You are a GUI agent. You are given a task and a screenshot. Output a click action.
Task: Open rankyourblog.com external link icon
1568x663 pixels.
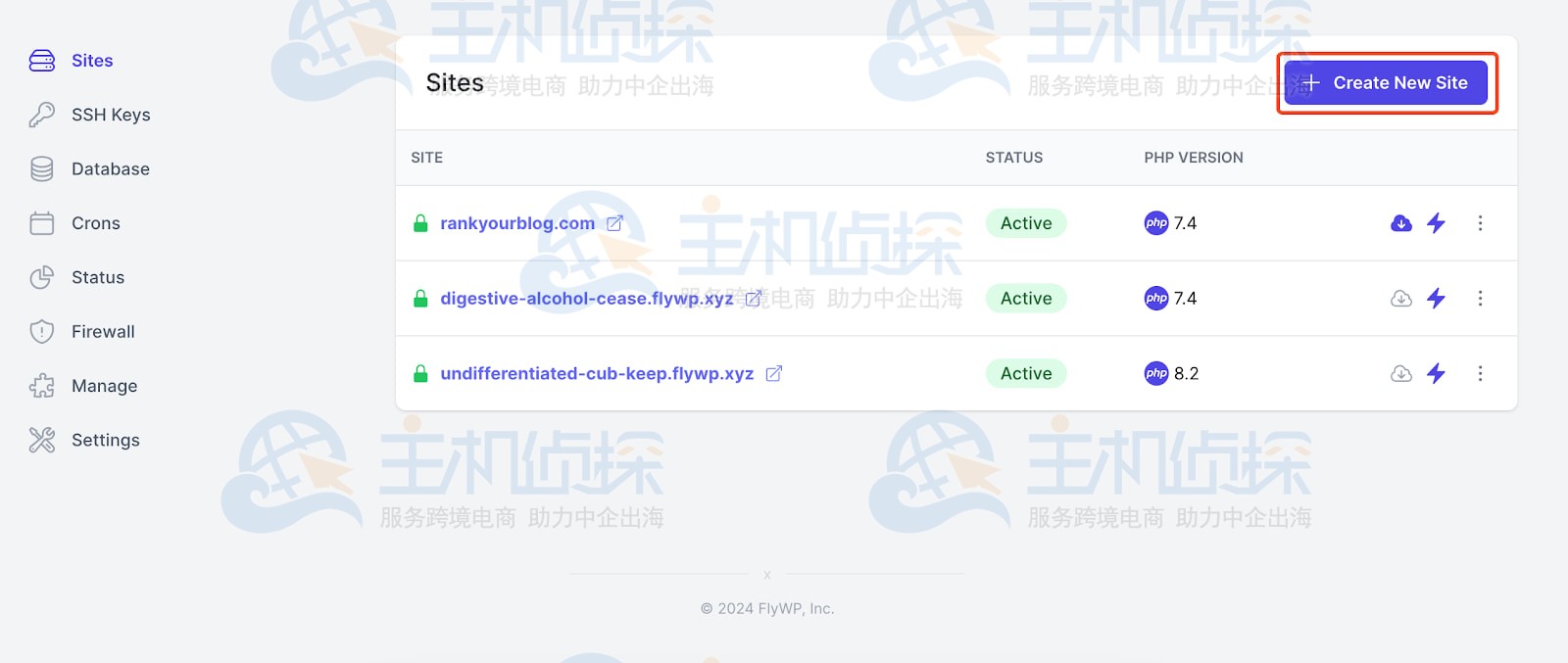614,223
